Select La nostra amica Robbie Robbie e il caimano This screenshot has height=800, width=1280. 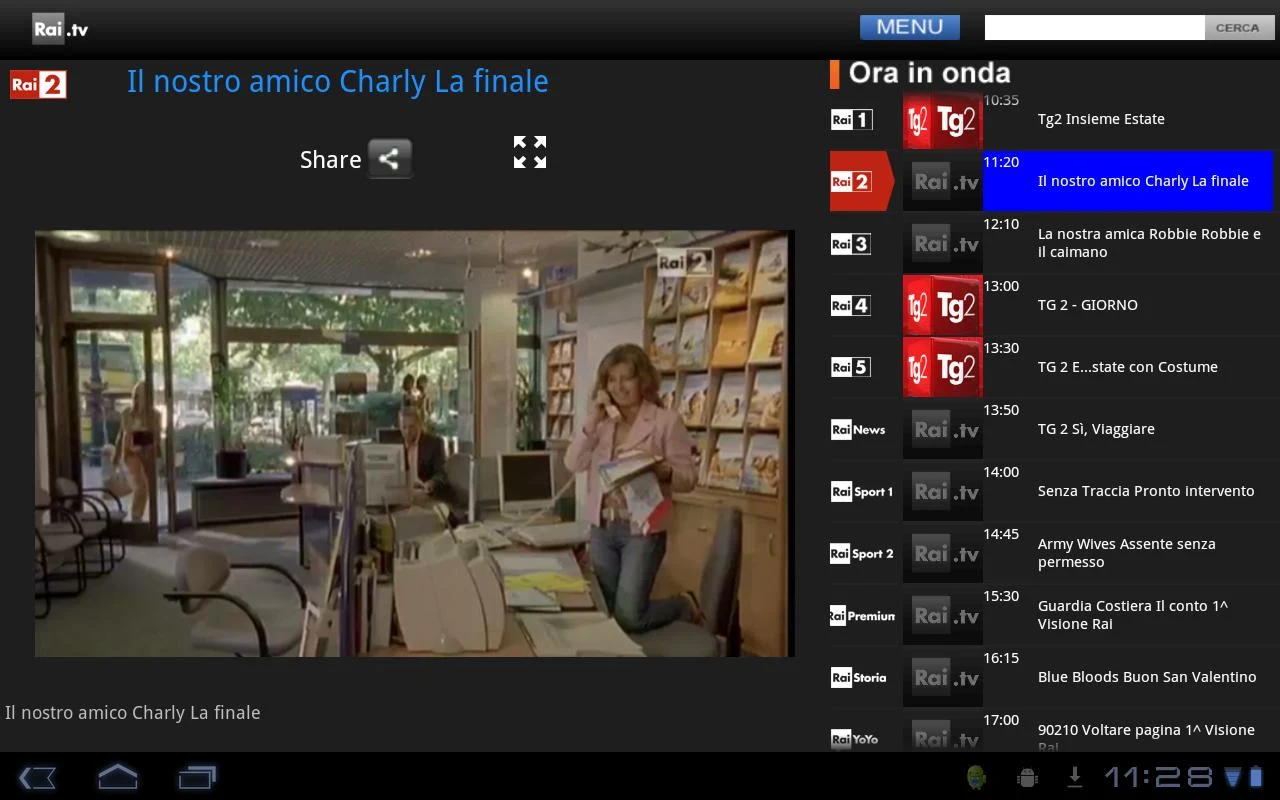coord(1149,243)
